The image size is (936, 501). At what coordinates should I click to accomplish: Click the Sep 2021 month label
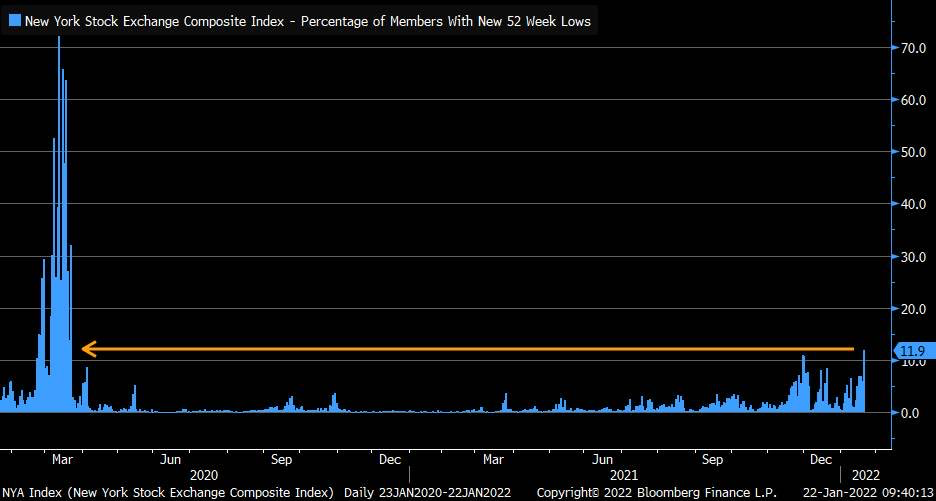pos(712,459)
